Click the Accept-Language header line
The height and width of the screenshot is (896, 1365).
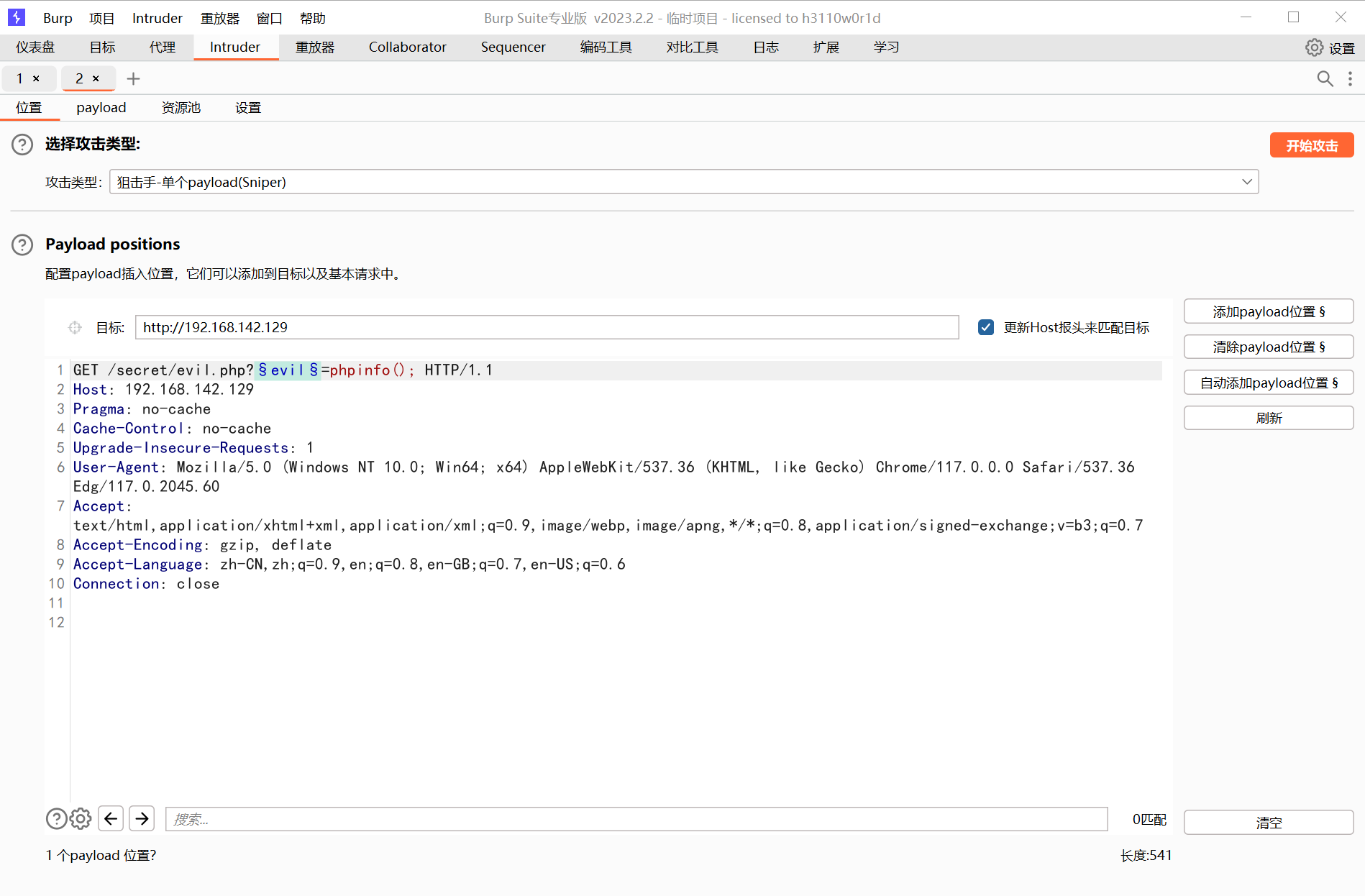click(x=350, y=564)
